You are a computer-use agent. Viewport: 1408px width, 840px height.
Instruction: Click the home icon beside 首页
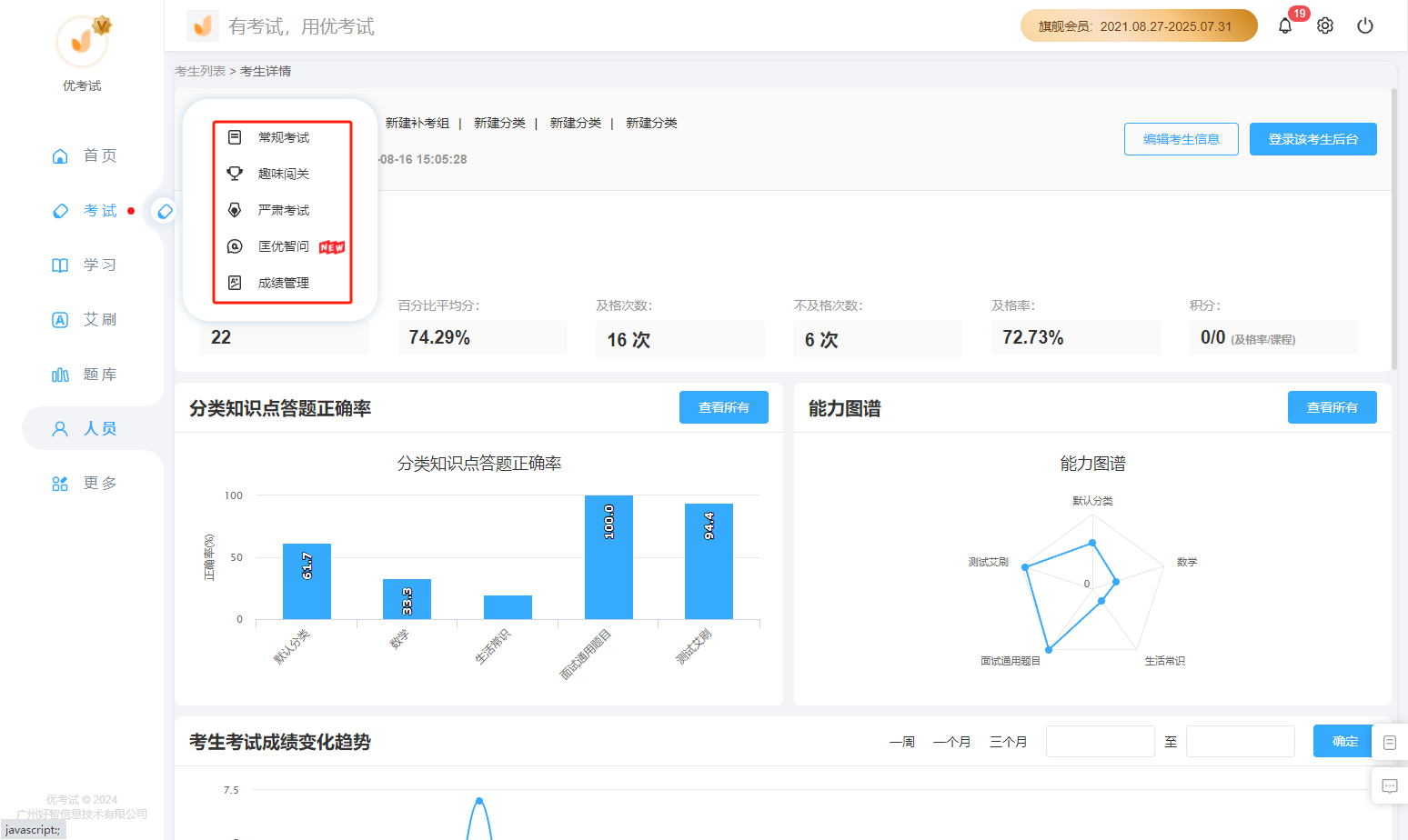pos(60,156)
